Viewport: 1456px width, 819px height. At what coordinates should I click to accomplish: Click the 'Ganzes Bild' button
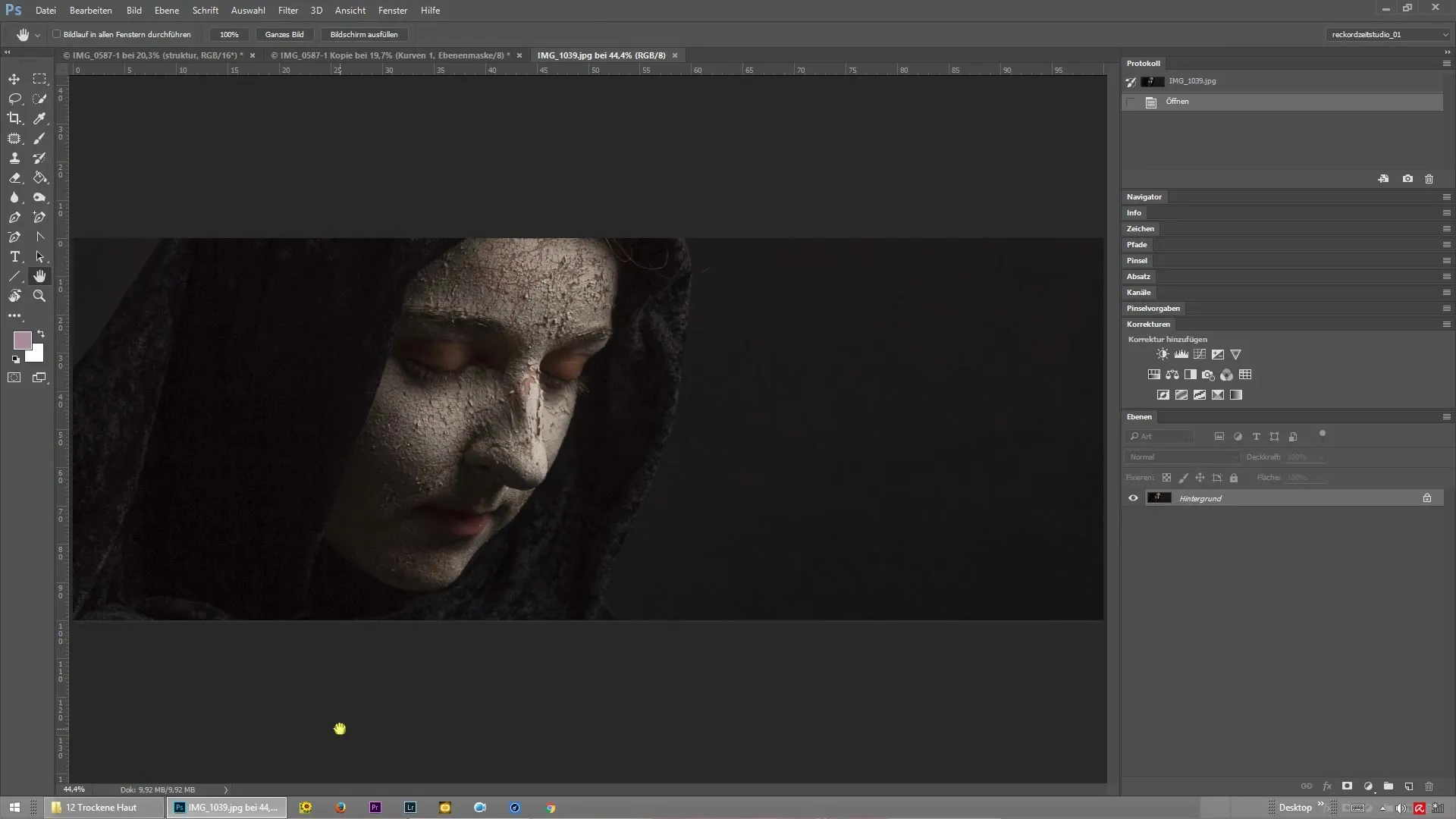[x=284, y=34]
